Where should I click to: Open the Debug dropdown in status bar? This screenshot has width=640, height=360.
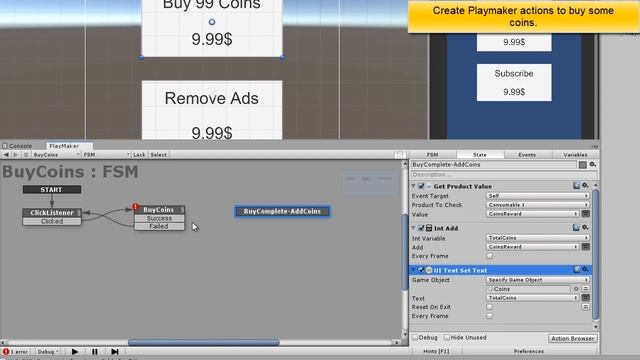pos(48,351)
